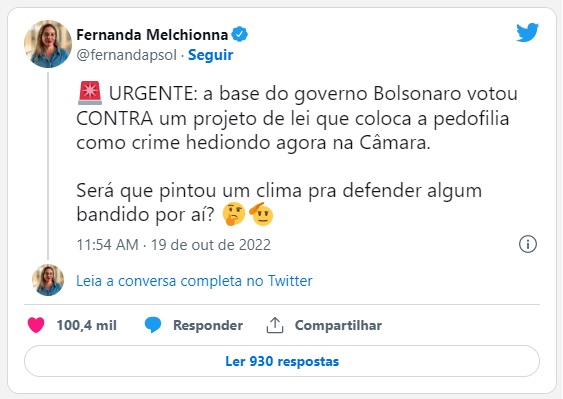Click the blue verified badge
This screenshot has height=399, width=563.
pyautogui.click(x=239, y=34)
